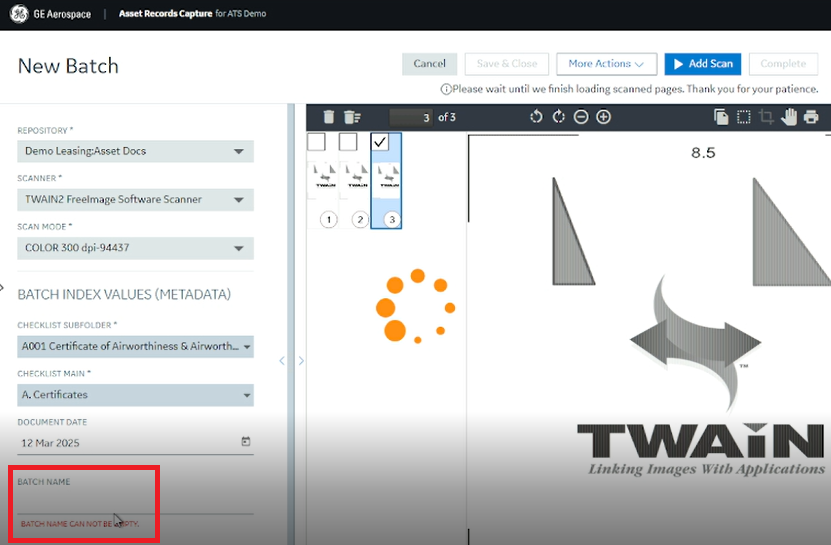Click delete all pages trash-list icon
Image resolution: width=831 pixels, height=545 pixels.
pyautogui.click(x=352, y=117)
